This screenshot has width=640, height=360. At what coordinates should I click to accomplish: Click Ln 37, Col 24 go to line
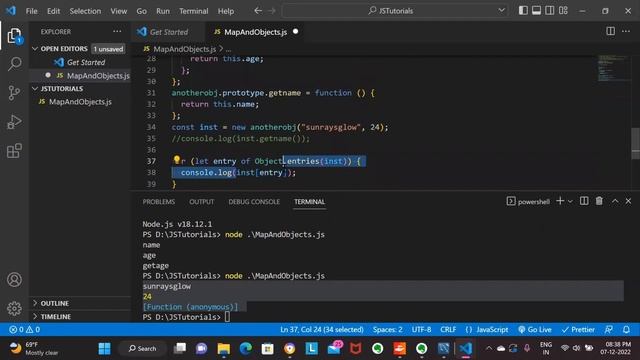coord(322,329)
